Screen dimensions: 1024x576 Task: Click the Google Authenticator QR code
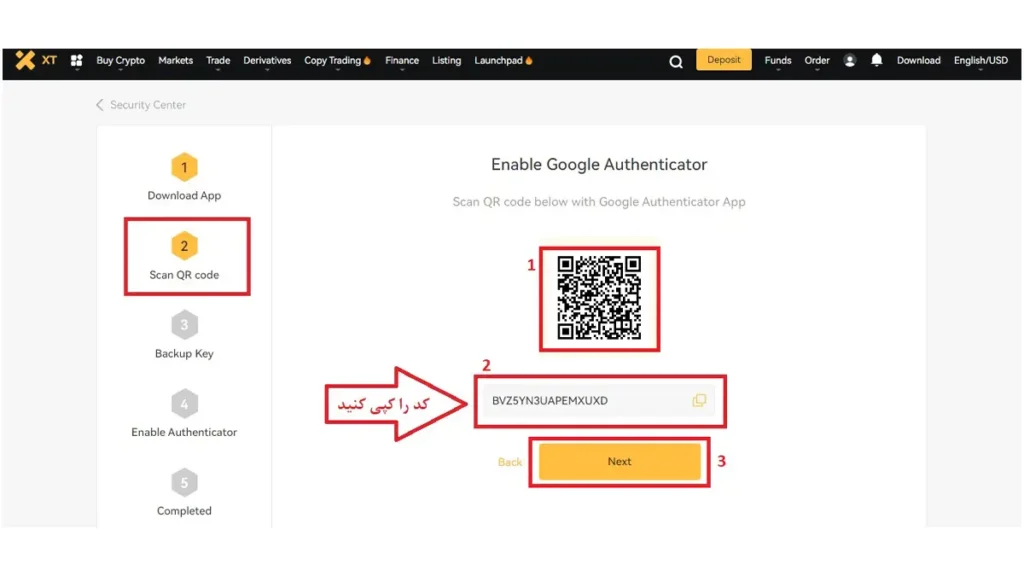(x=599, y=298)
